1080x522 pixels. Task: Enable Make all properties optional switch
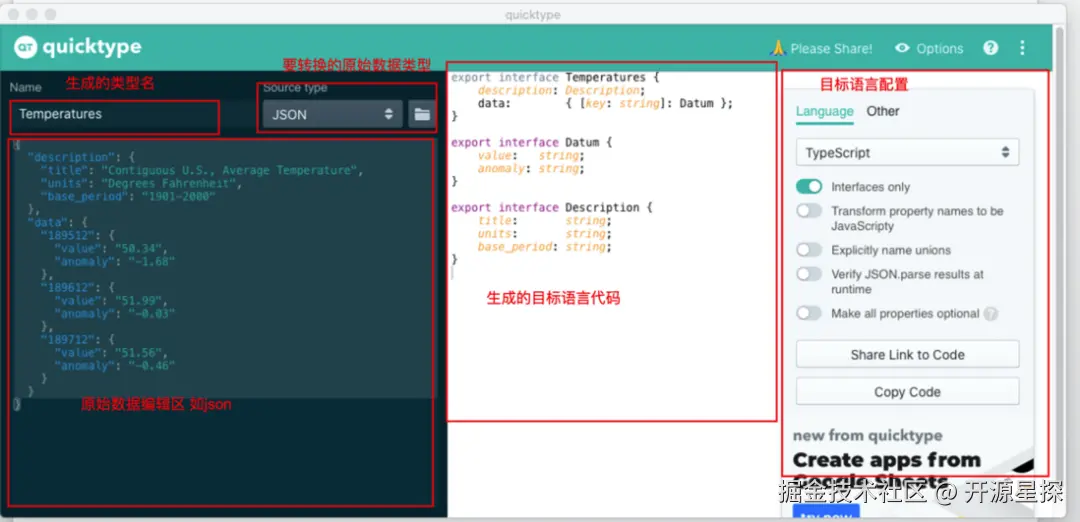(809, 313)
